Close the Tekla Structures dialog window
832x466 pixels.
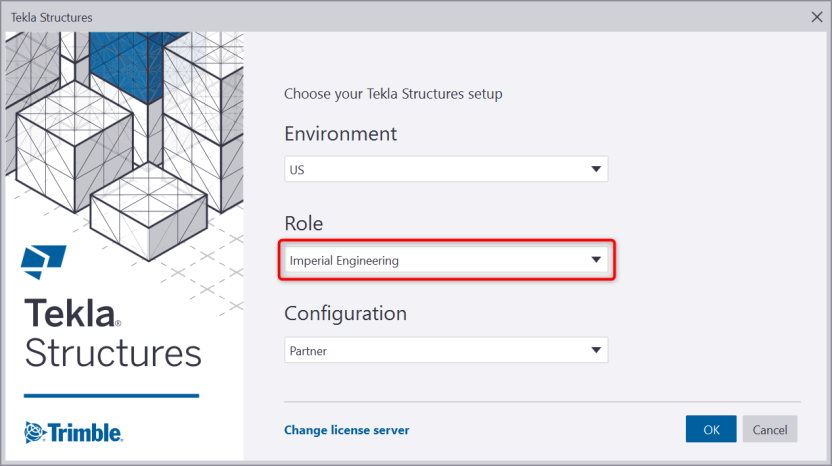point(815,16)
